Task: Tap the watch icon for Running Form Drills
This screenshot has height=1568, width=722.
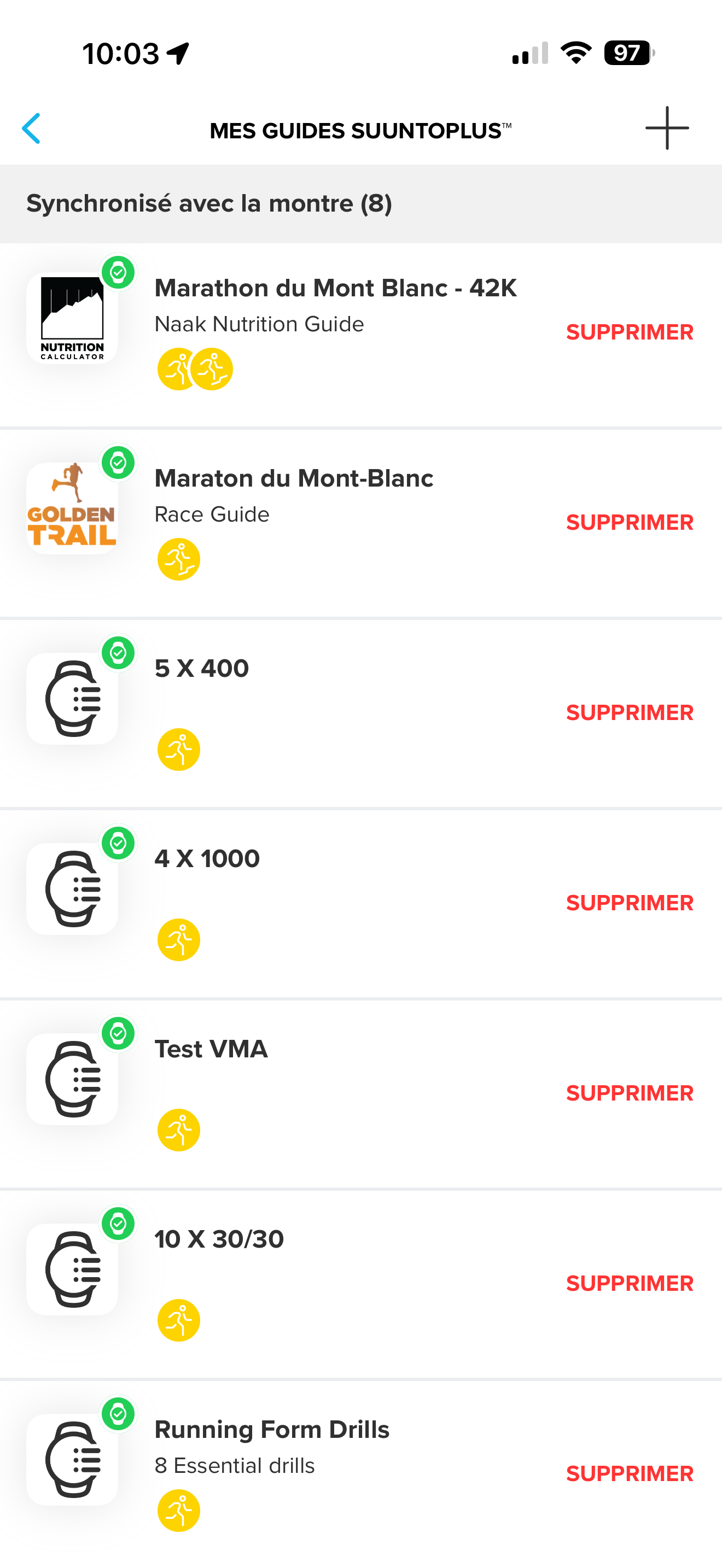Action: [72, 1459]
